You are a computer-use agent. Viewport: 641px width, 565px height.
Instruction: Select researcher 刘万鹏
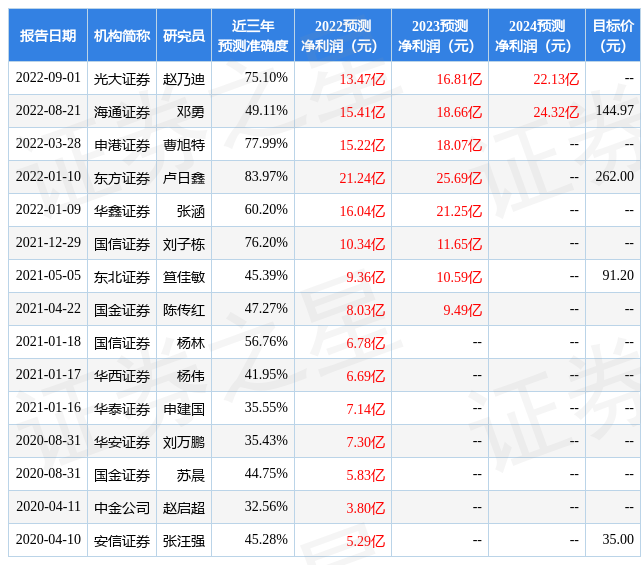(x=184, y=443)
